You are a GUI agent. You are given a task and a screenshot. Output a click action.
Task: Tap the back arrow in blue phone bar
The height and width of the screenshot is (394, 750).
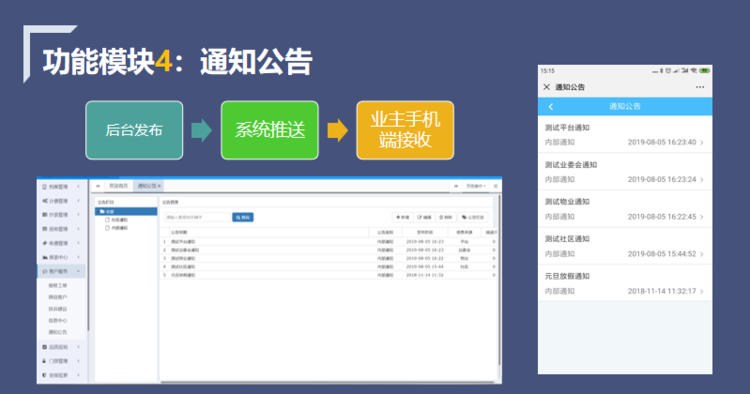coord(551,107)
